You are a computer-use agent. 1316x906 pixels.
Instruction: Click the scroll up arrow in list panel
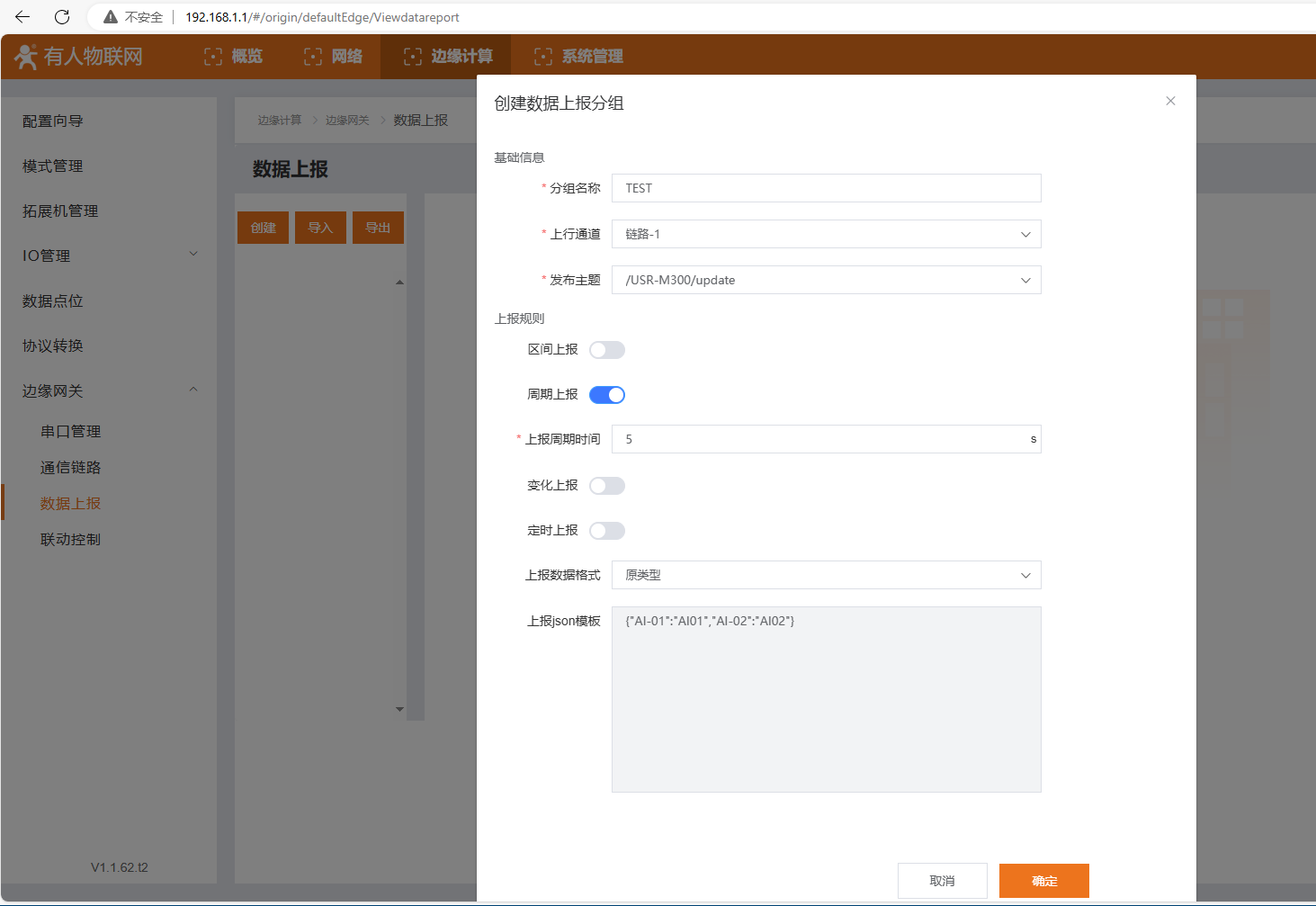point(399,283)
